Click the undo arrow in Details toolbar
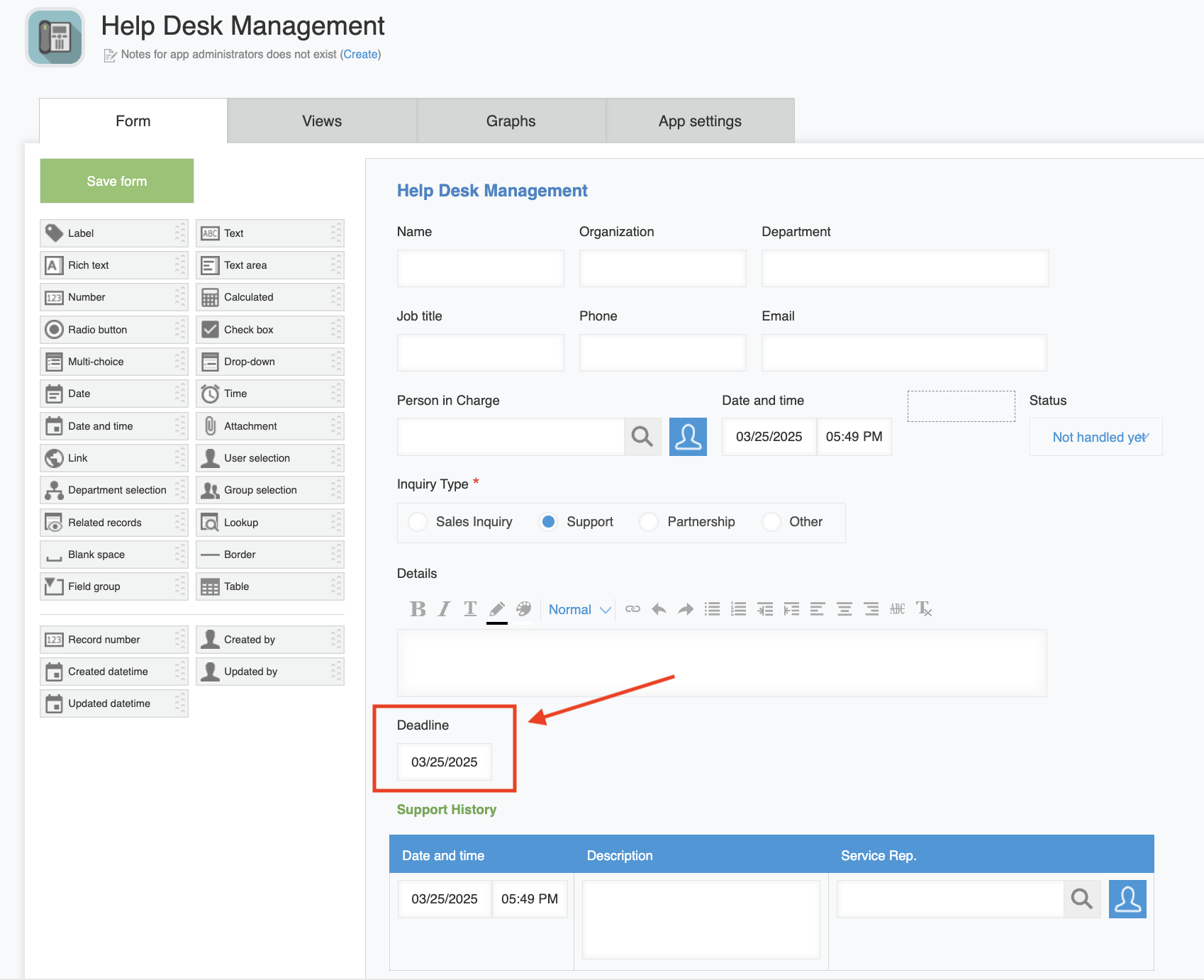Screen dimensions: 1204x980 click(659, 609)
